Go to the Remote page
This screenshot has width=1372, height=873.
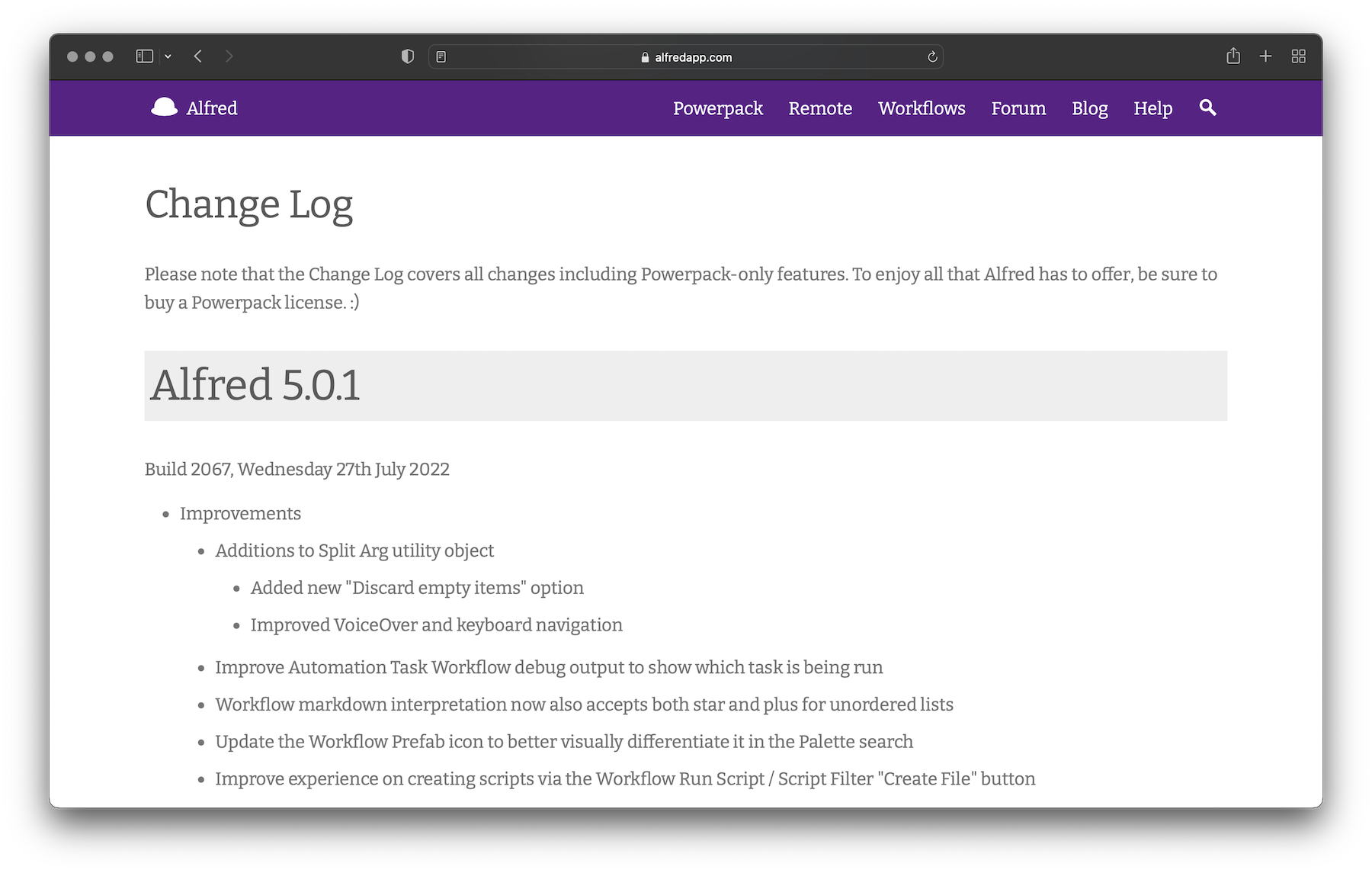click(x=820, y=108)
